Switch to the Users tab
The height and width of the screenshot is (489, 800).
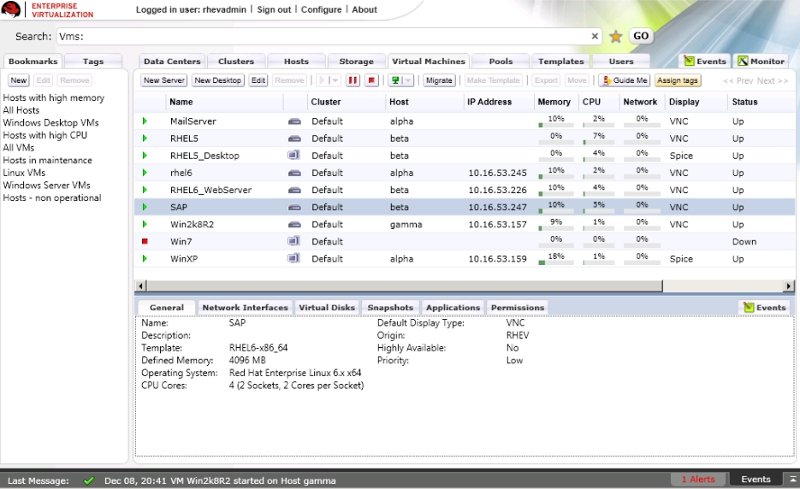[x=621, y=61]
